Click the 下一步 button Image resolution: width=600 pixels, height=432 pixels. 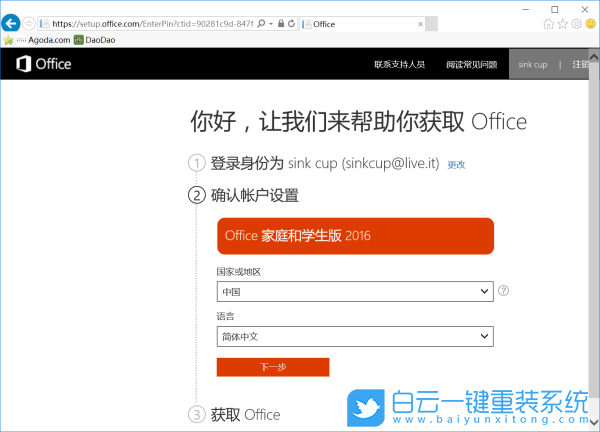click(x=273, y=367)
